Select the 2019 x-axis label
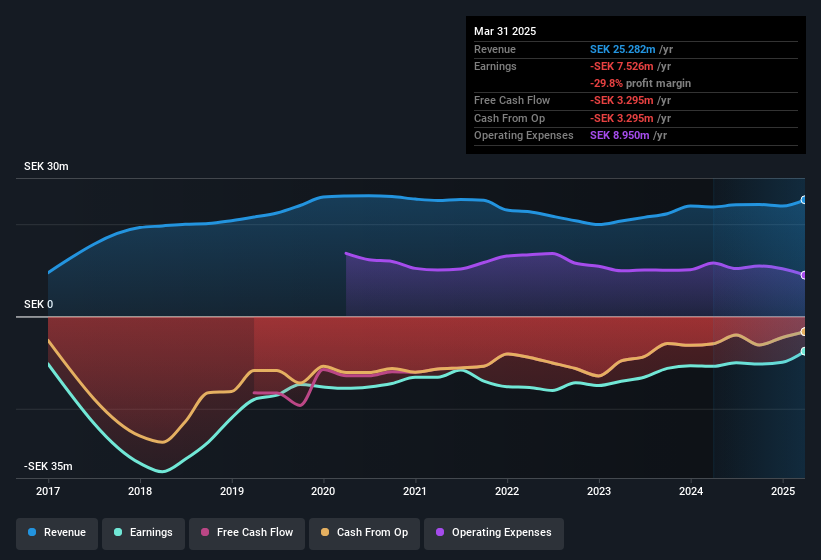Image resolution: width=821 pixels, height=560 pixels. pos(231,491)
